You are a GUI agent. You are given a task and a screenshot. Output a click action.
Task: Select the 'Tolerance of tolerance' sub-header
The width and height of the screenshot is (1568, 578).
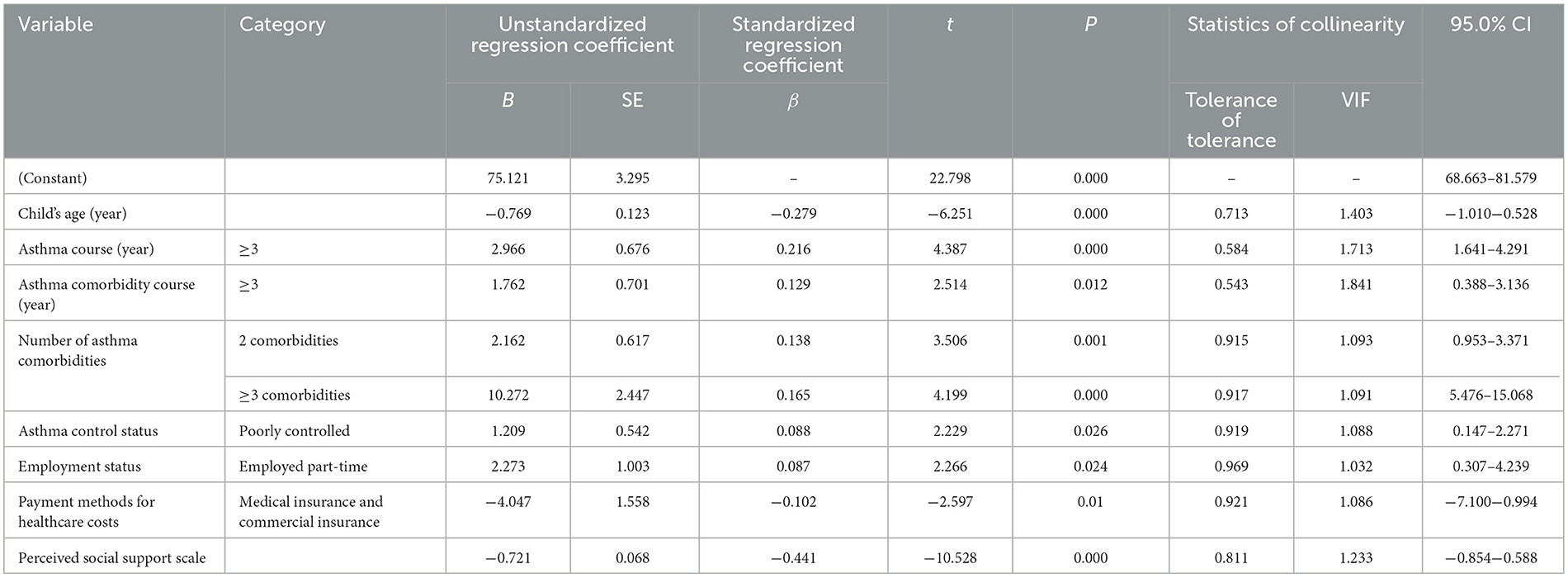point(1230,120)
